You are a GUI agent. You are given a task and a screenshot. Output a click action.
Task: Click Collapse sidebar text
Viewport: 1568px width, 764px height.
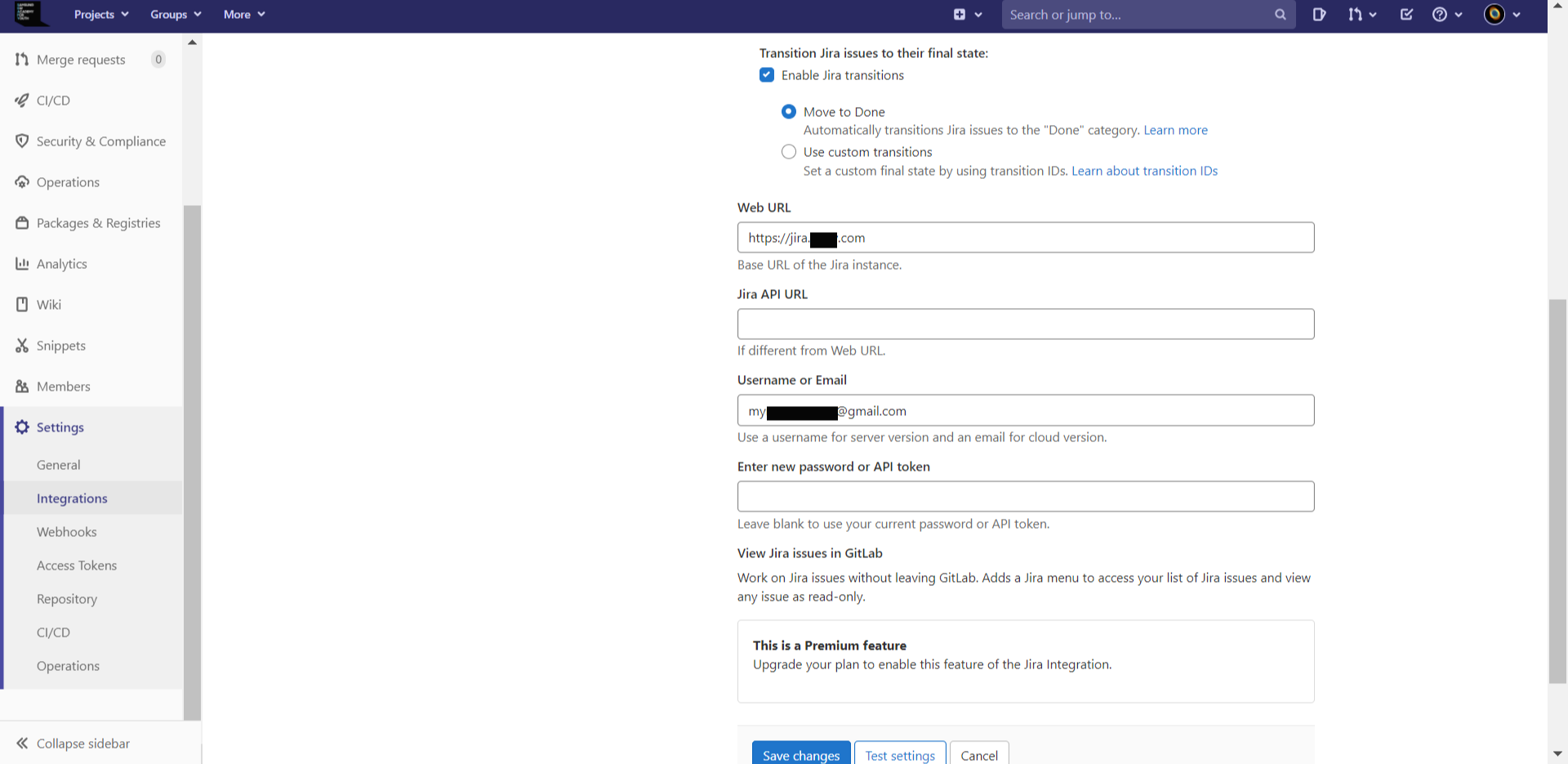pos(83,744)
